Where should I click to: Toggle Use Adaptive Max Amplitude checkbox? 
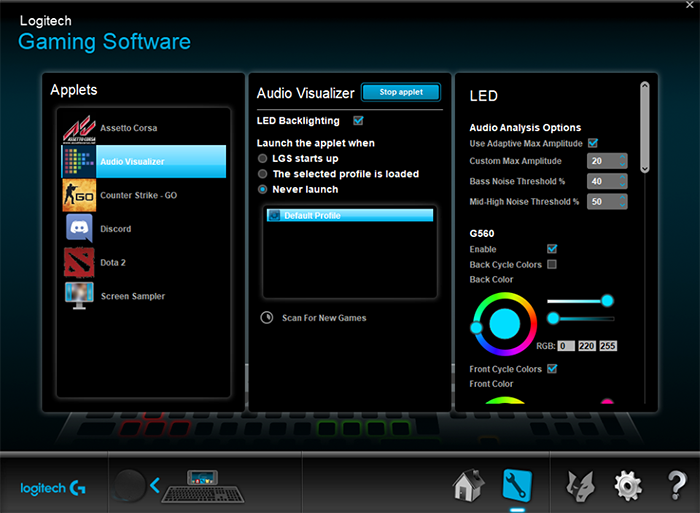click(593, 143)
